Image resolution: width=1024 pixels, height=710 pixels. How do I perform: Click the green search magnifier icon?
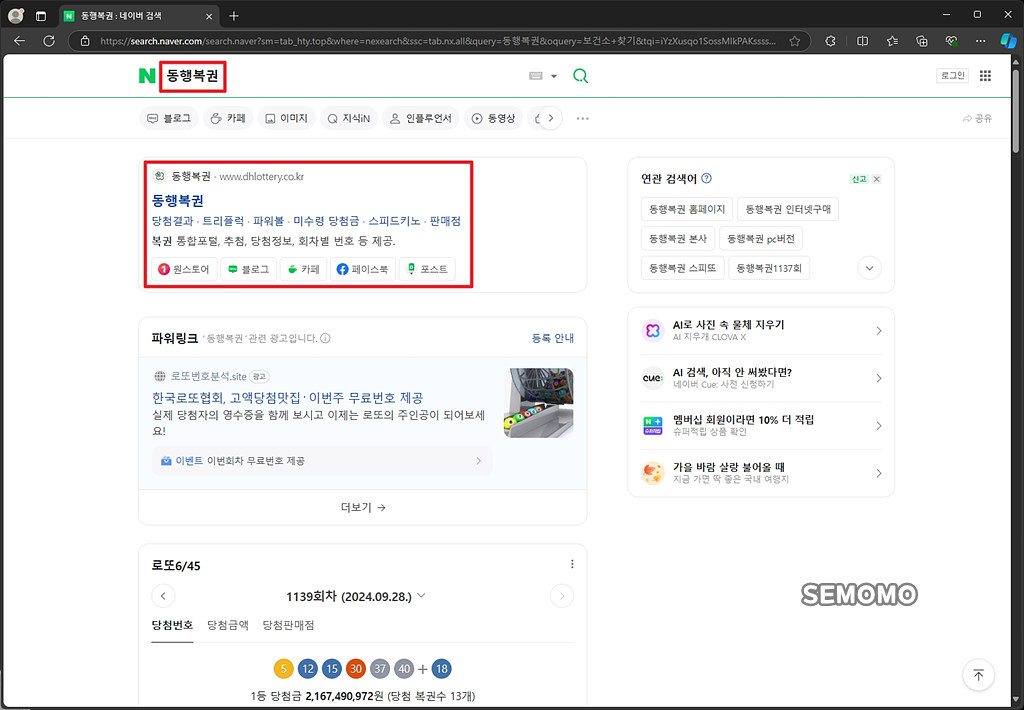click(x=580, y=76)
